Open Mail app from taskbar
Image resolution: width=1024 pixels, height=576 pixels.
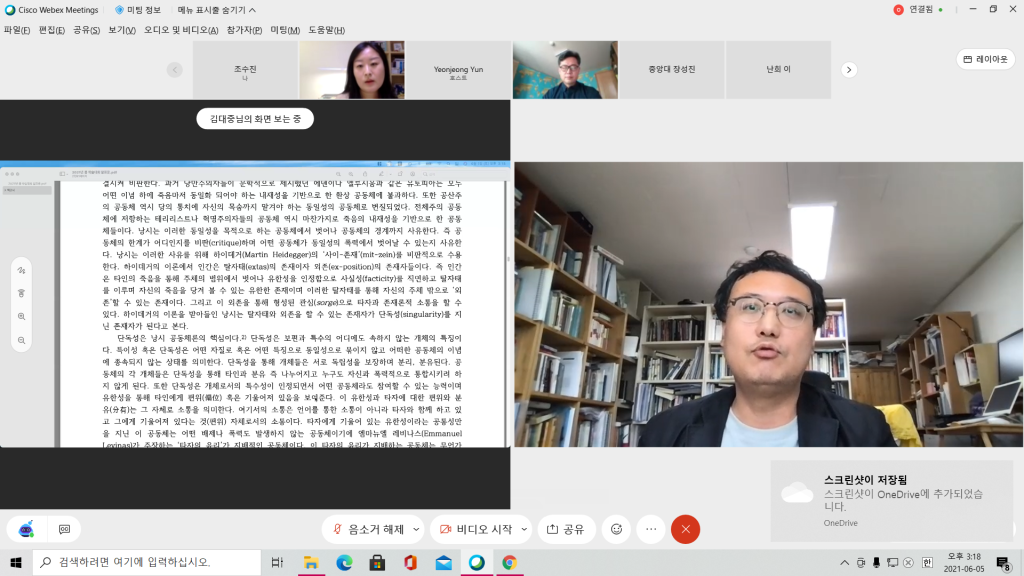(x=444, y=562)
